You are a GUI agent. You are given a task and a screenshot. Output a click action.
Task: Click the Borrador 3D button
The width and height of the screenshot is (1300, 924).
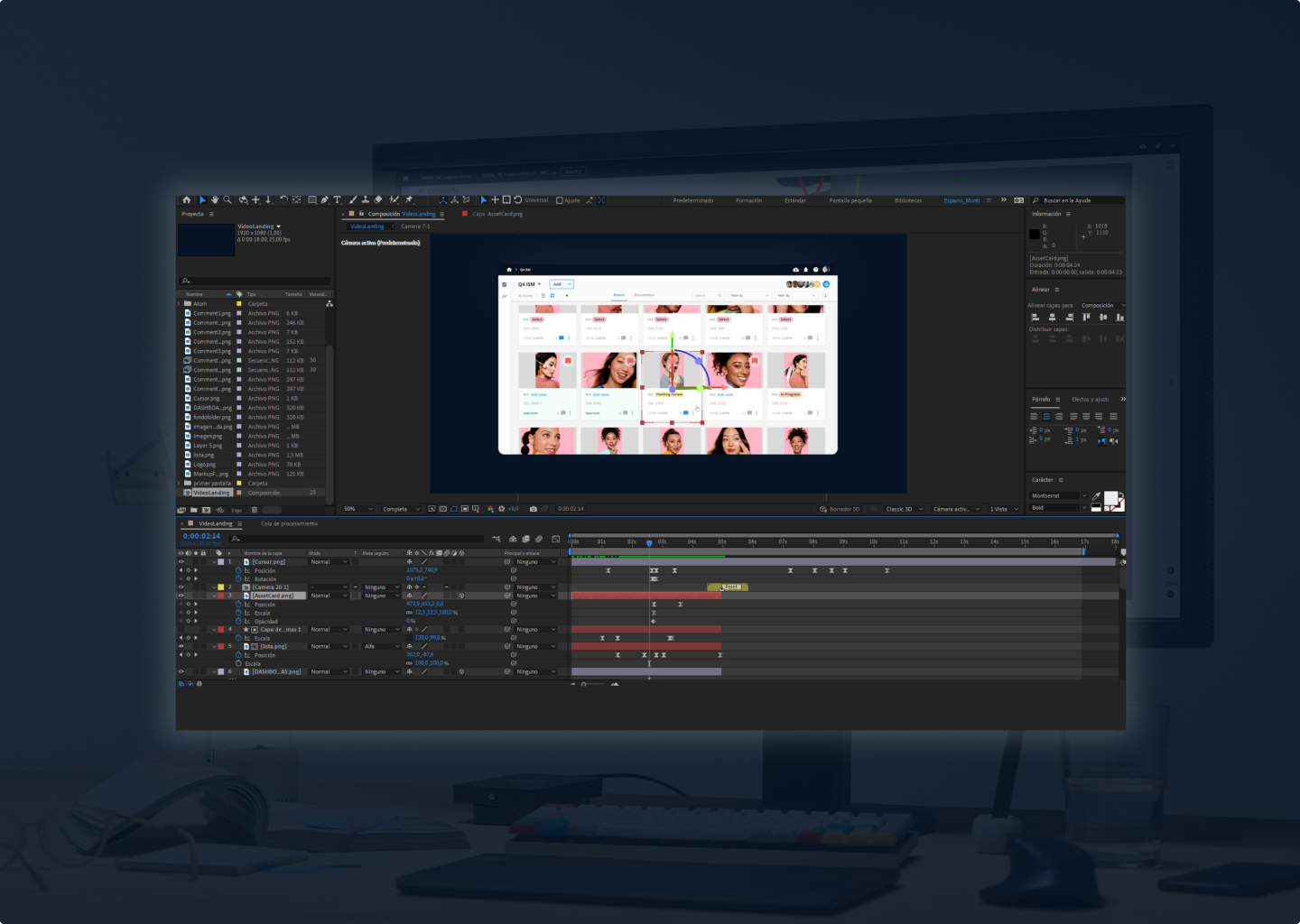pos(840,509)
